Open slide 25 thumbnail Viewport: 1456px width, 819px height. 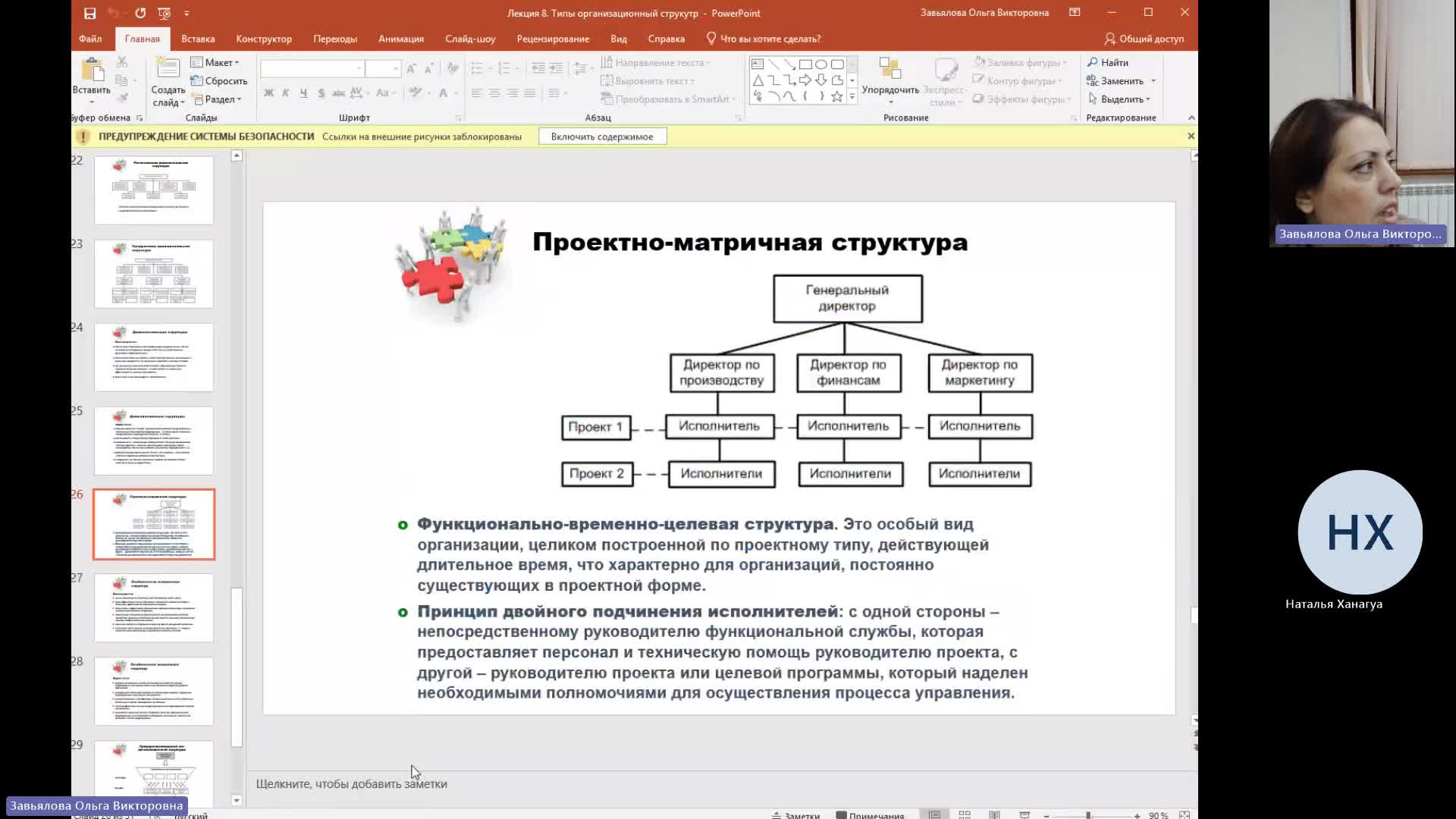pos(154,441)
